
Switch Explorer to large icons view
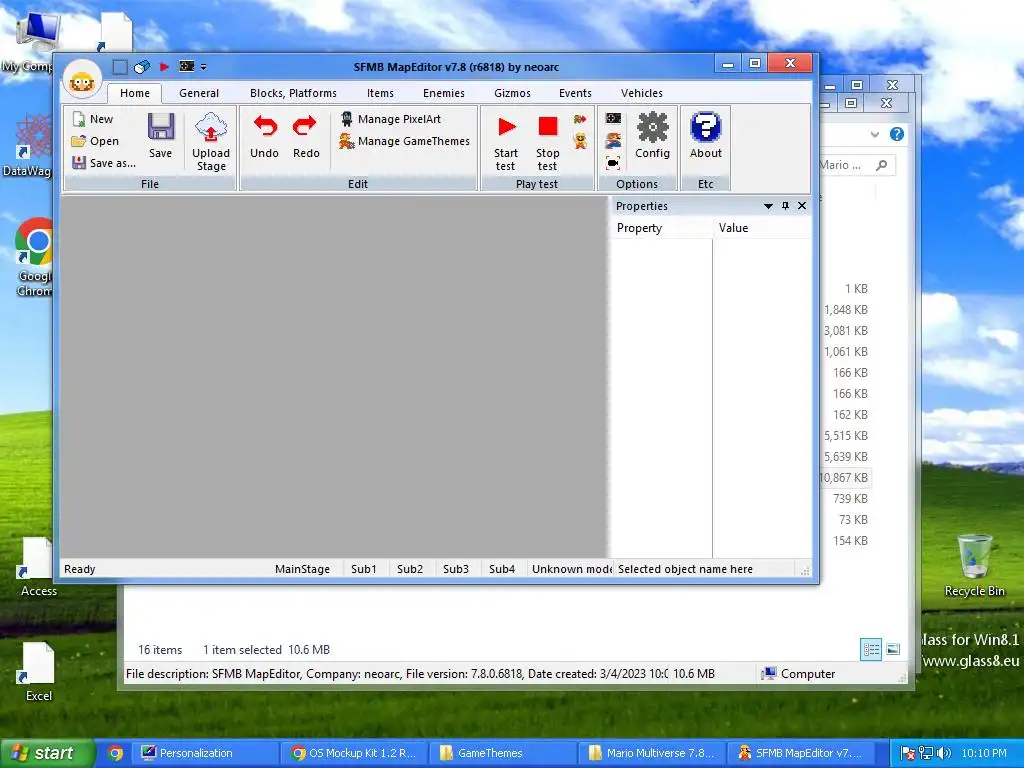(893, 649)
